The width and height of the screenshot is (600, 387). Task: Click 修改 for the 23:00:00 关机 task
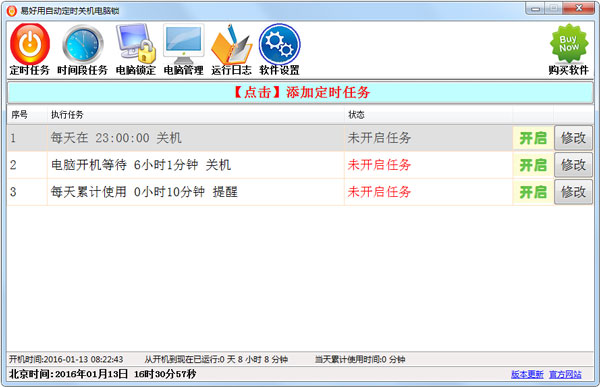pos(573,138)
